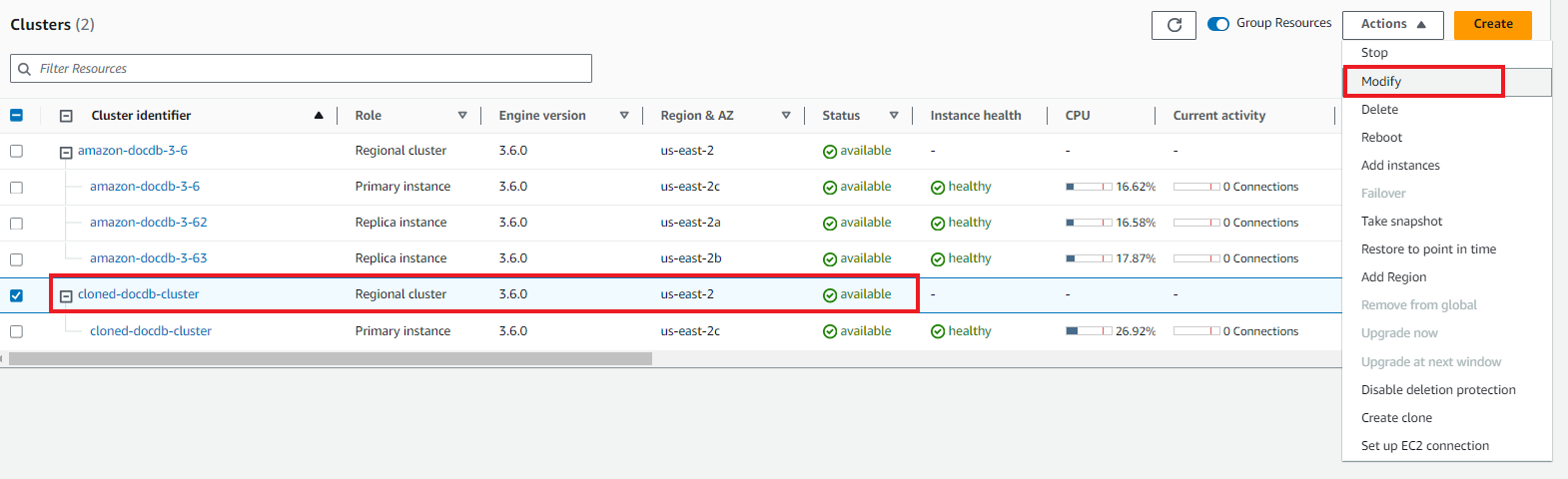1568x479 pixels.
Task: Click us-east-2b region cell
Action: [691, 258]
